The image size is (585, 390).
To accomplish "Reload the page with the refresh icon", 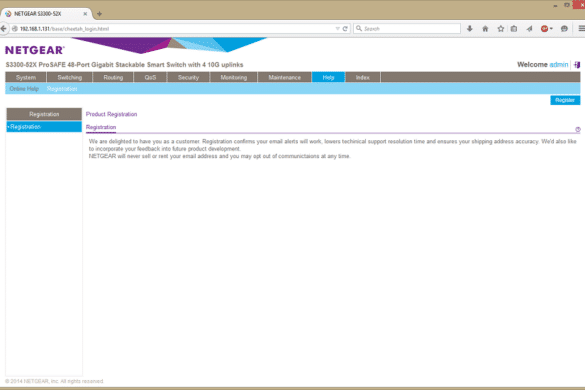I will click(x=345, y=28).
